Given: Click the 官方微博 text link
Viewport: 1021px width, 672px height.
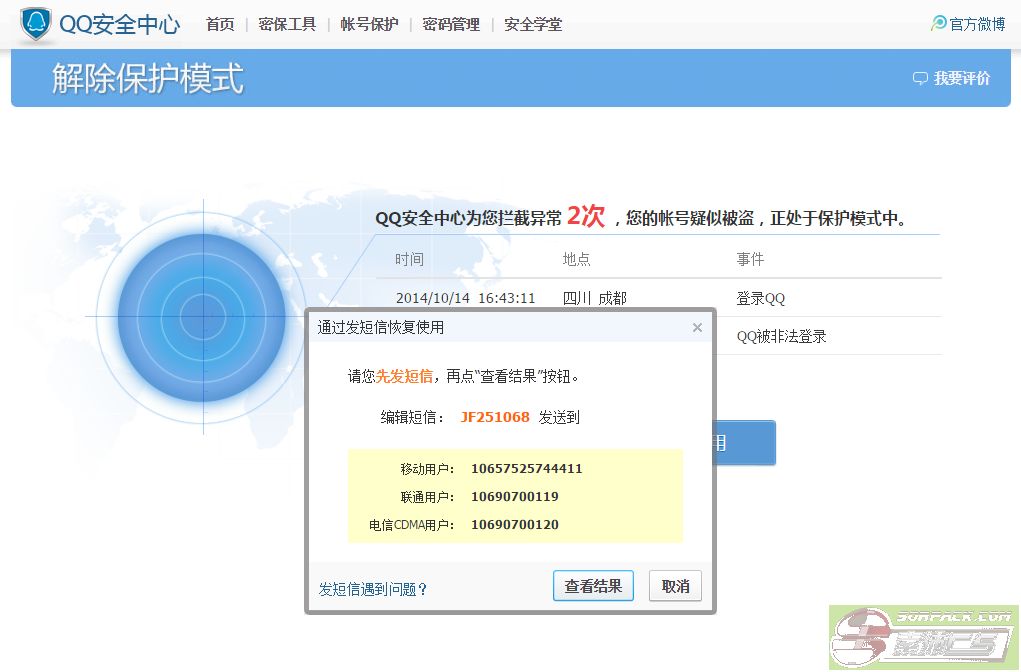Looking at the screenshot, I should pyautogui.click(x=977, y=24).
